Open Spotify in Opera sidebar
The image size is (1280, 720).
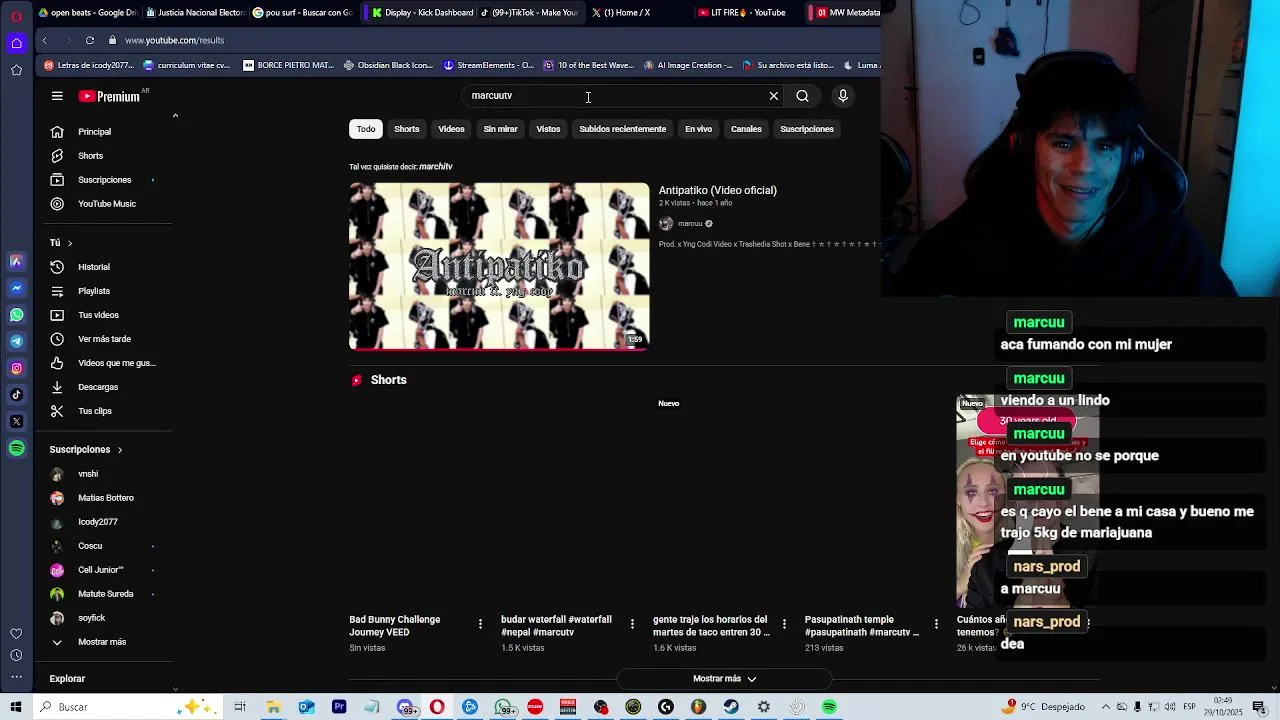[x=16, y=449]
